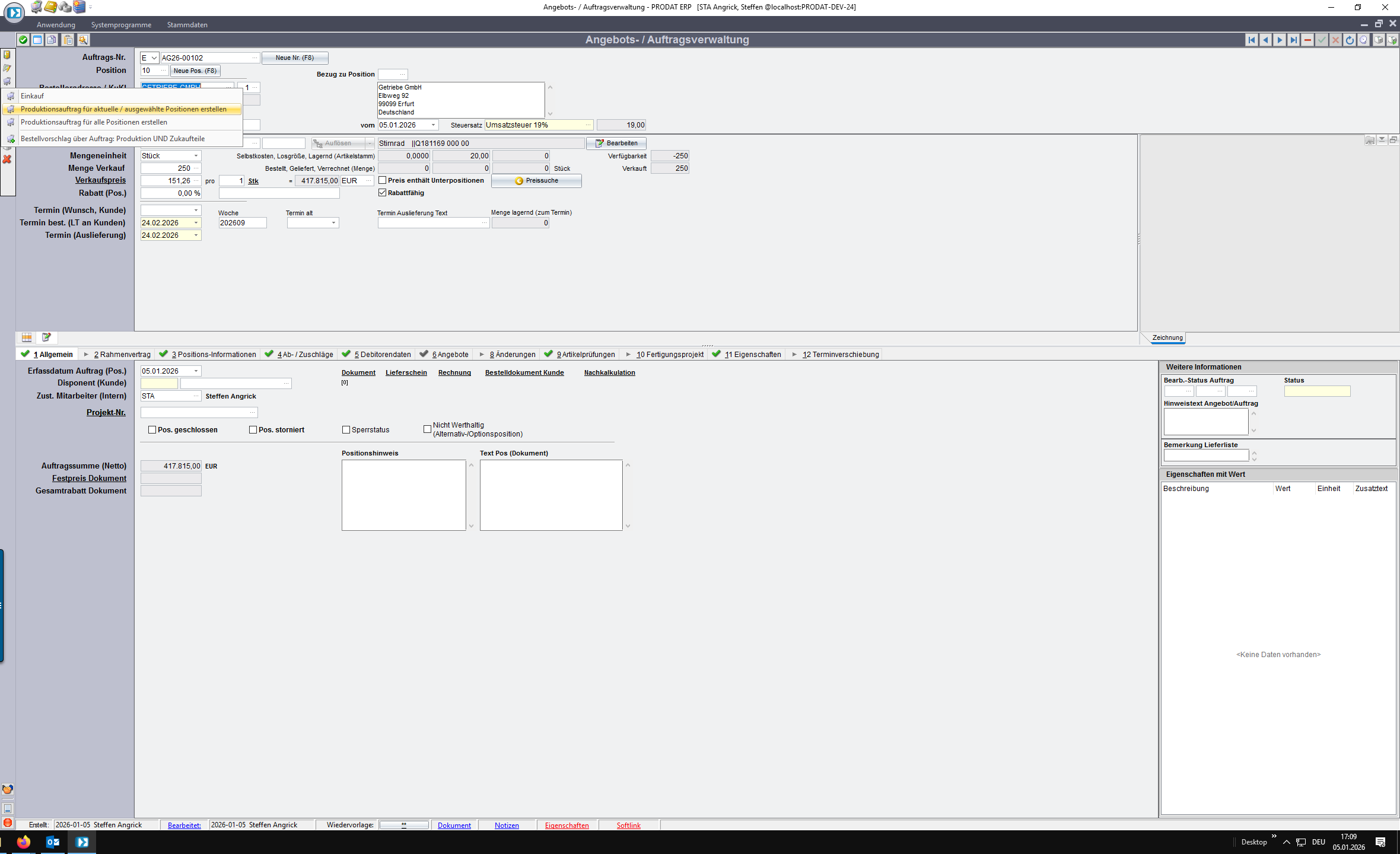Click into the Positionshinweis text box

click(x=403, y=495)
